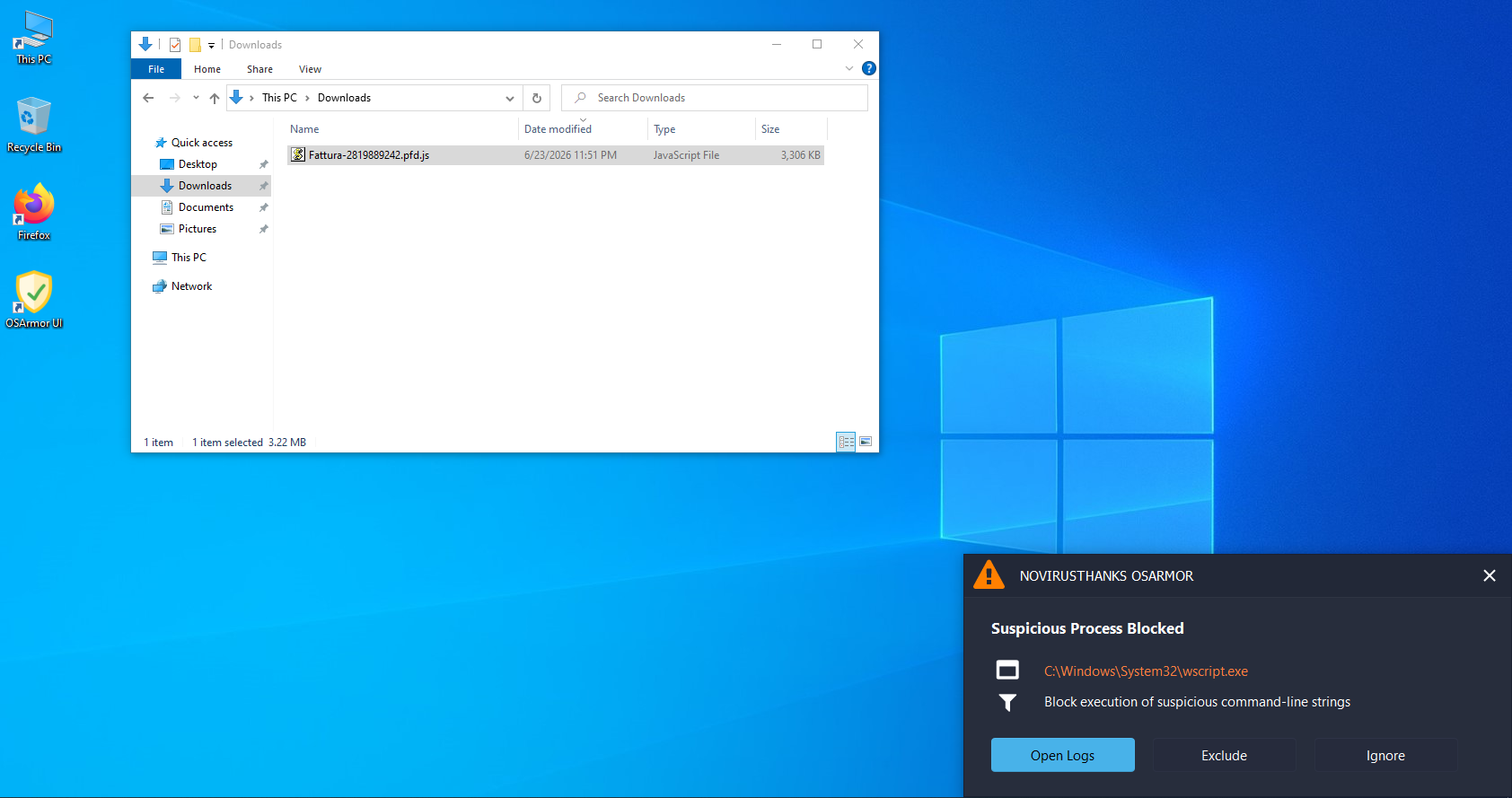This screenshot has height=798, width=1512.
Task: Switch to the Home ribbon tab
Action: tap(207, 69)
